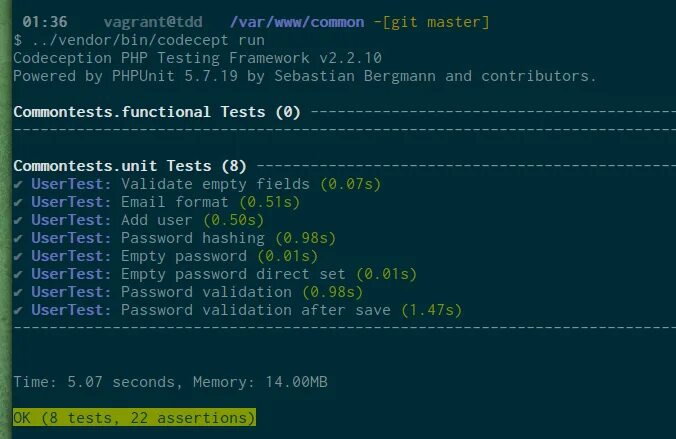Screen dimensions: 676x439
Task: Select the Commontests.unit Tests (8) heading
Action: [x=130, y=166]
